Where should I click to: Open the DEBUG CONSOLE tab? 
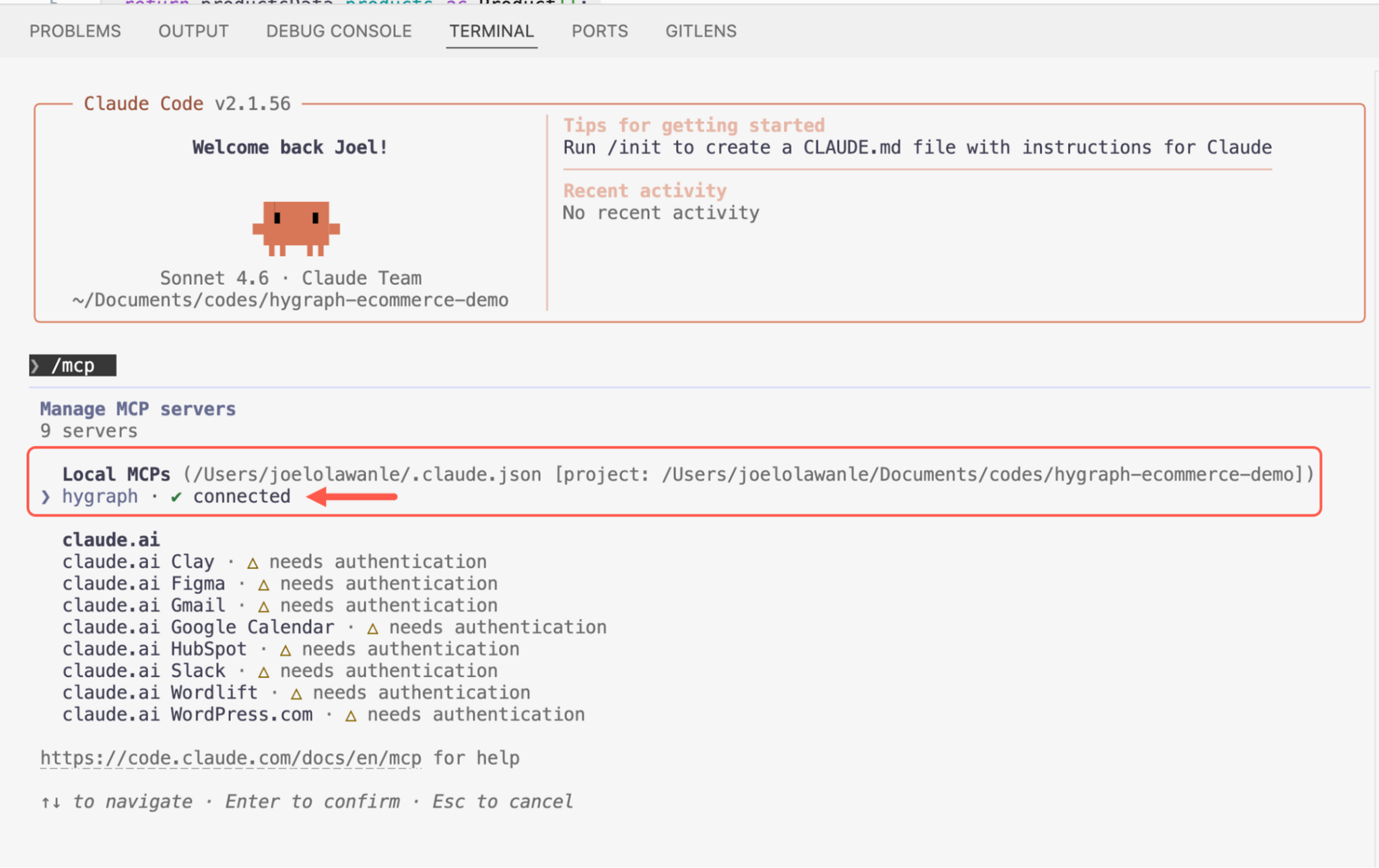pyautogui.click(x=339, y=31)
